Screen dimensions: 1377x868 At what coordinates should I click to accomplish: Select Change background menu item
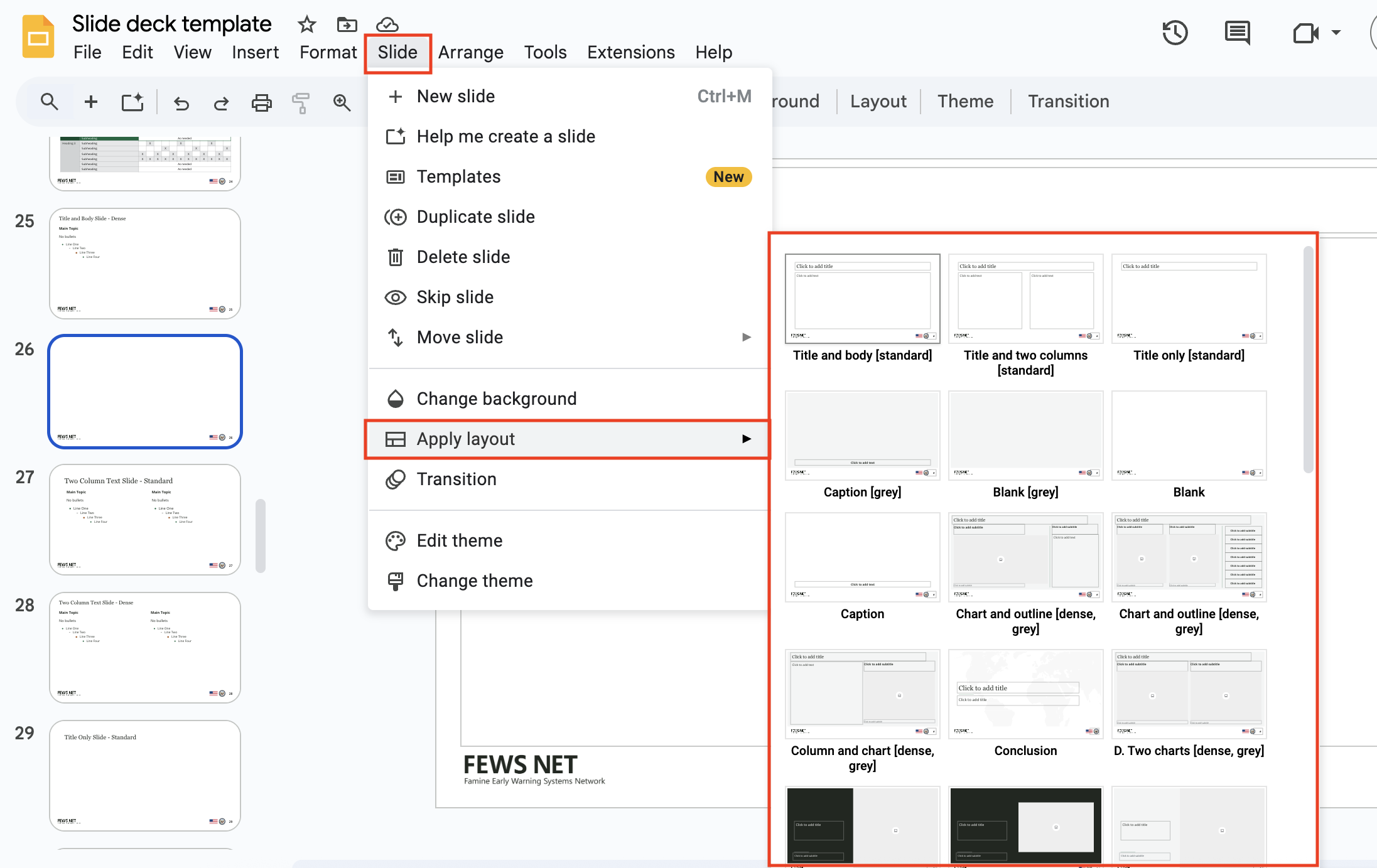pyautogui.click(x=496, y=399)
